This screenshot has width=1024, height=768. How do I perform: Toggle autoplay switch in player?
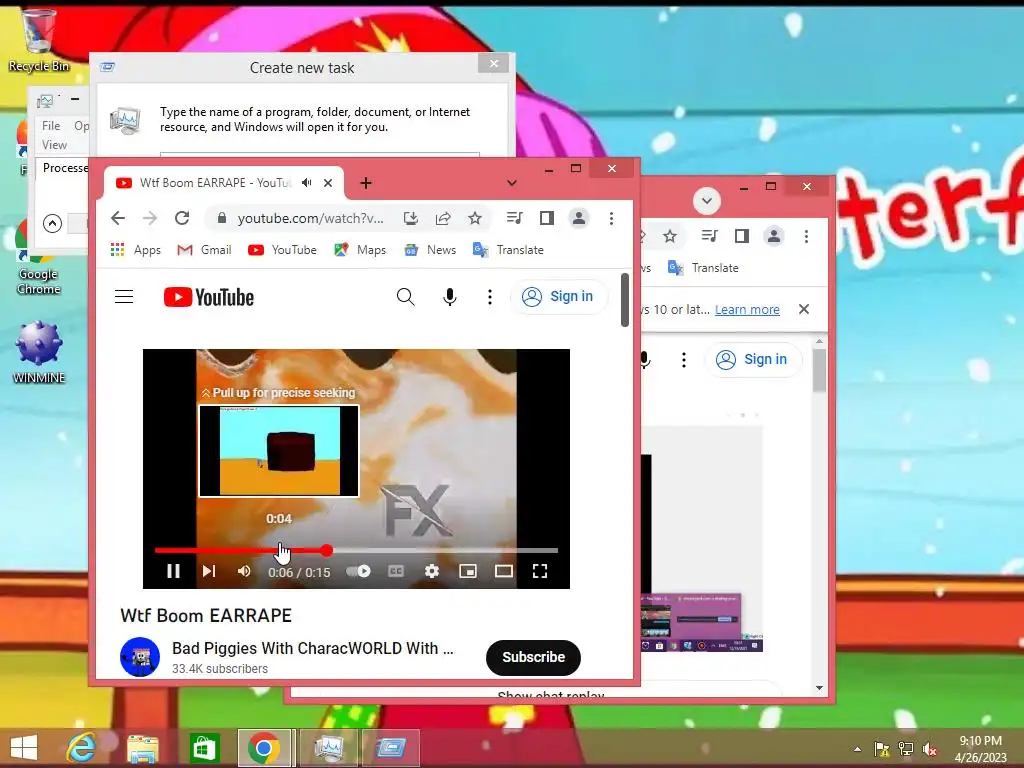click(359, 571)
